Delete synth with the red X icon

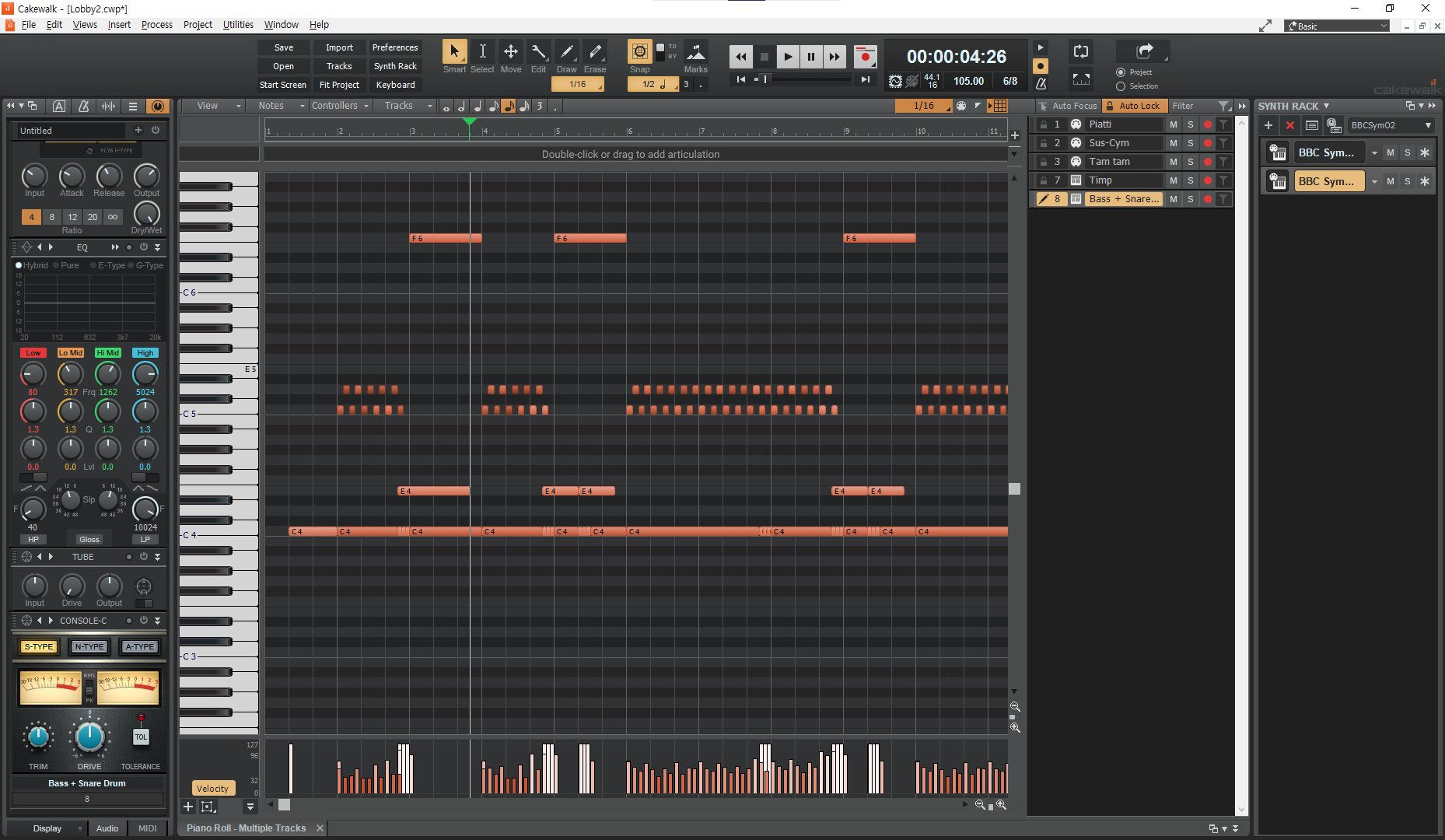(x=1290, y=125)
